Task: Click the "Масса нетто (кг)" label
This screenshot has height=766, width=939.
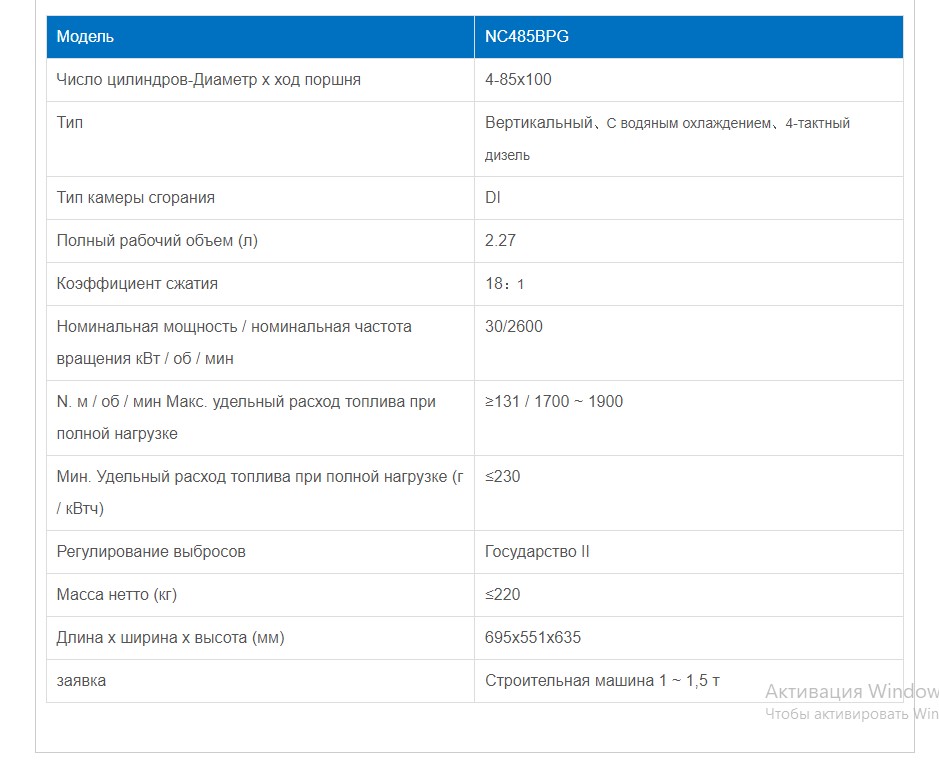Action: (117, 595)
